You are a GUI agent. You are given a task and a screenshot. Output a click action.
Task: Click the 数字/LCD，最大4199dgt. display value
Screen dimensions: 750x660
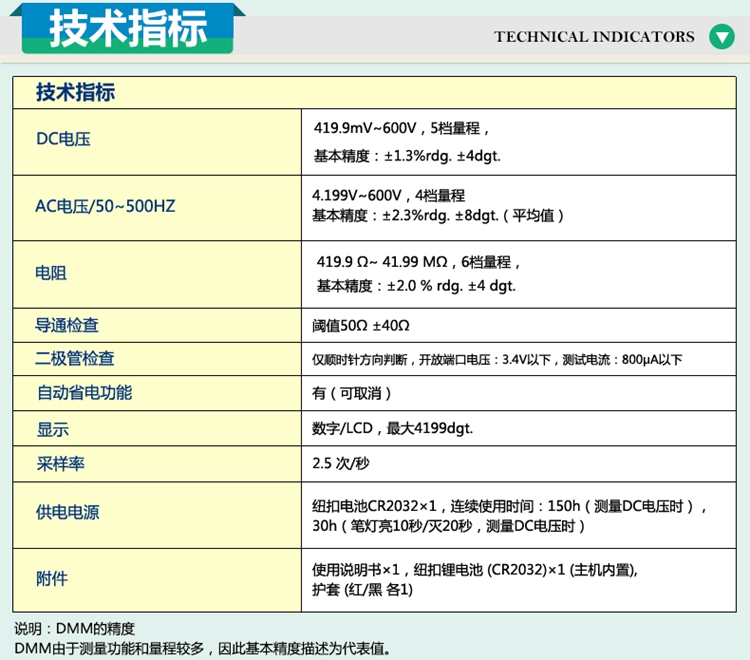tap(392, 429)
